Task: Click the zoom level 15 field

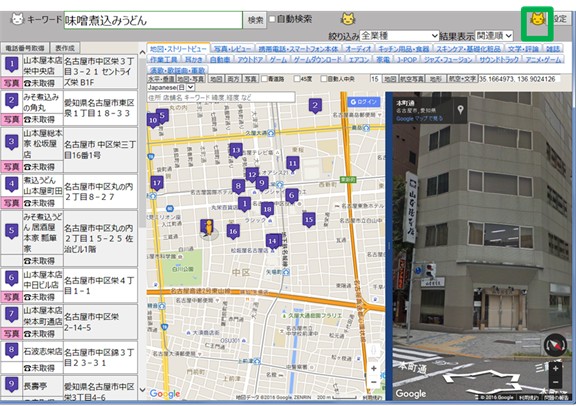Action: tap(375, 79)
